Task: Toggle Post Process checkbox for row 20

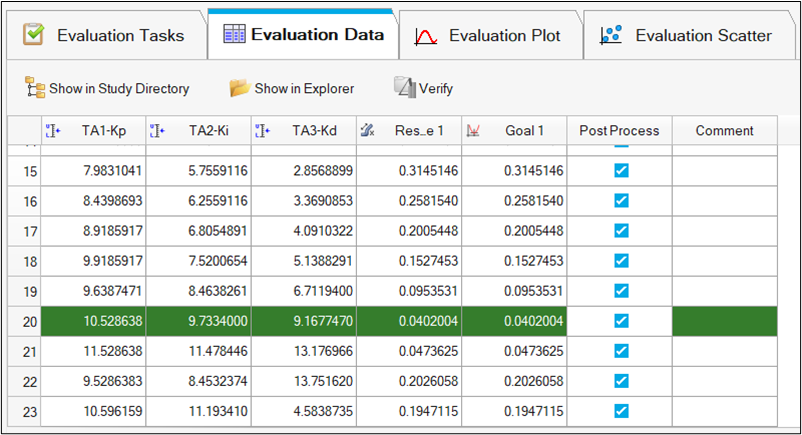Action: (x=620, y=320)
